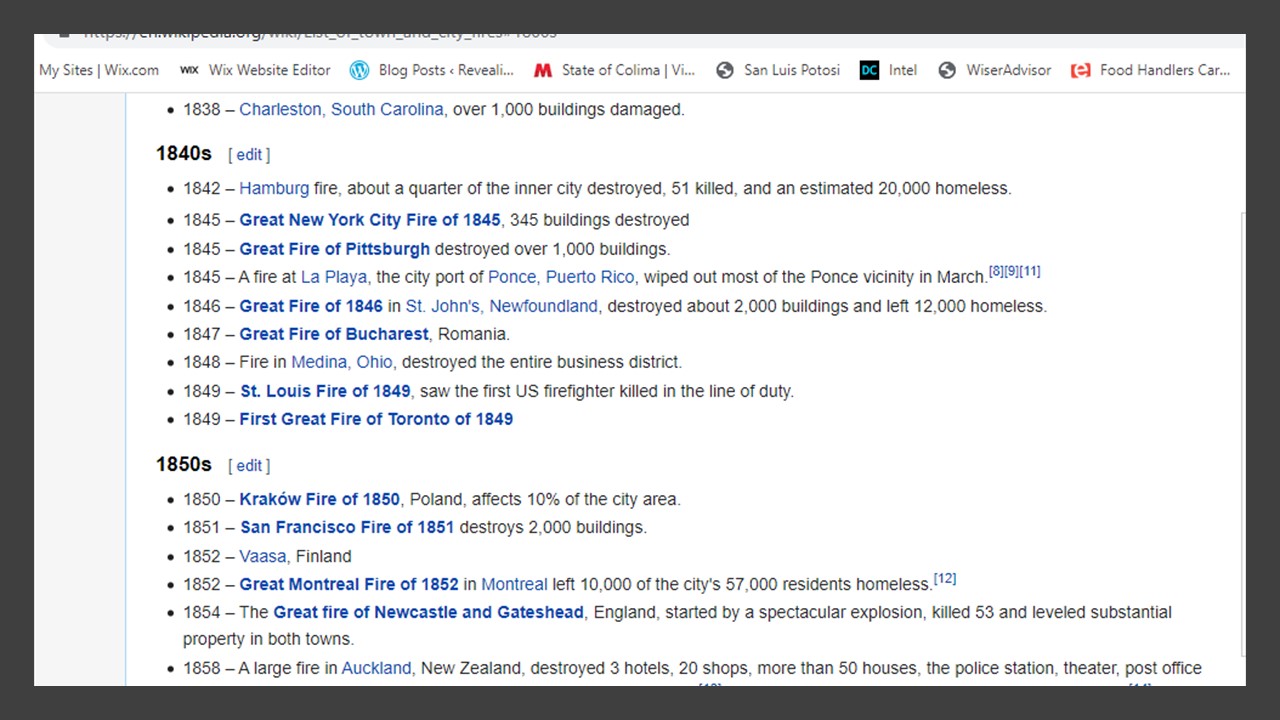The width and height of the screenshot is (1280, 720).
Task: Open the Great Fire of Bucharest article
Action: pos(333,334)
